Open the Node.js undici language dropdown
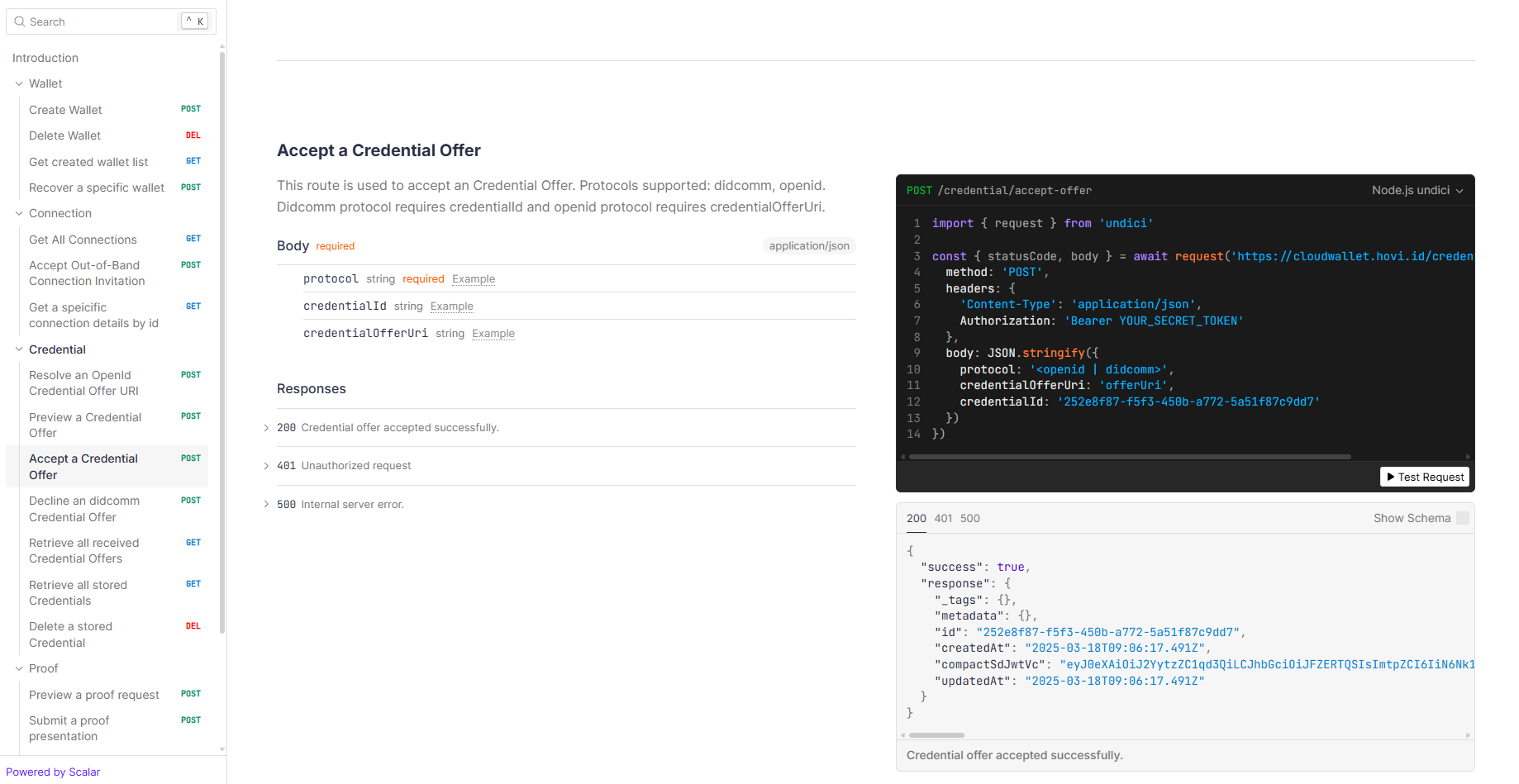 pyautogui.click(x=1417, y=190)
